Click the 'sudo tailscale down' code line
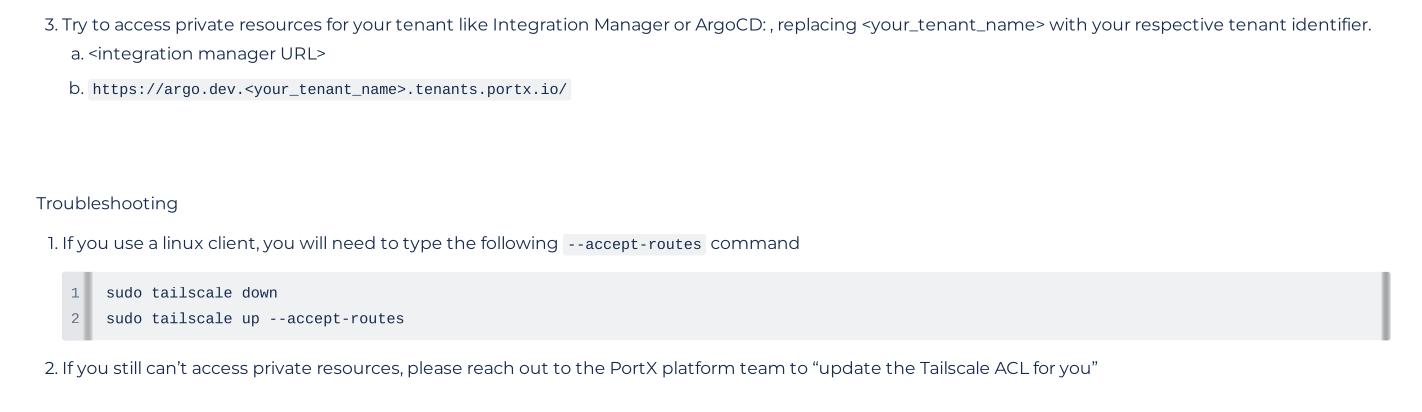The width and height of the screenshot is (1422, 412). point(192,293)
